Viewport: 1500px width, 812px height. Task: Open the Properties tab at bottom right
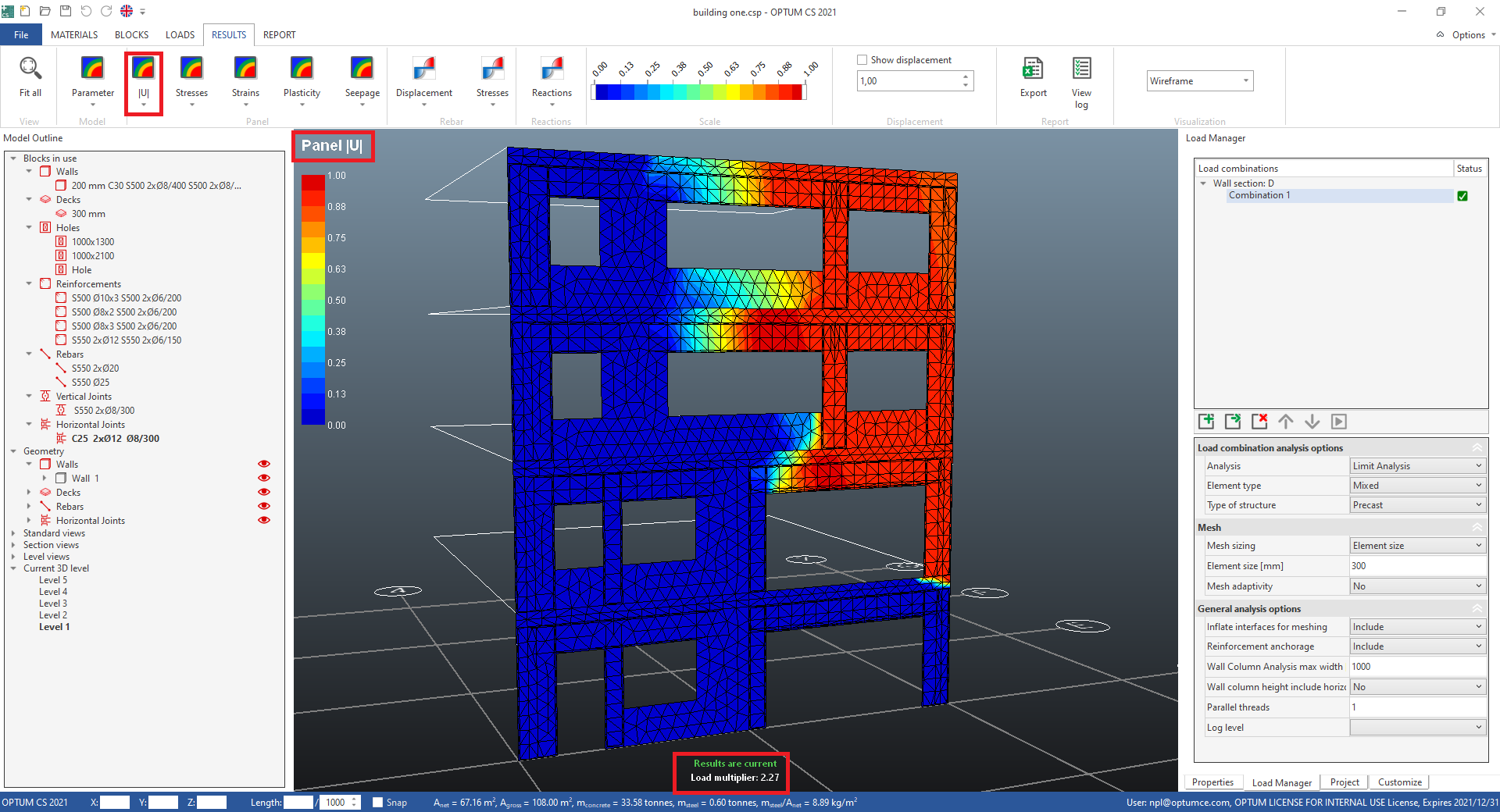point(1212,782)
